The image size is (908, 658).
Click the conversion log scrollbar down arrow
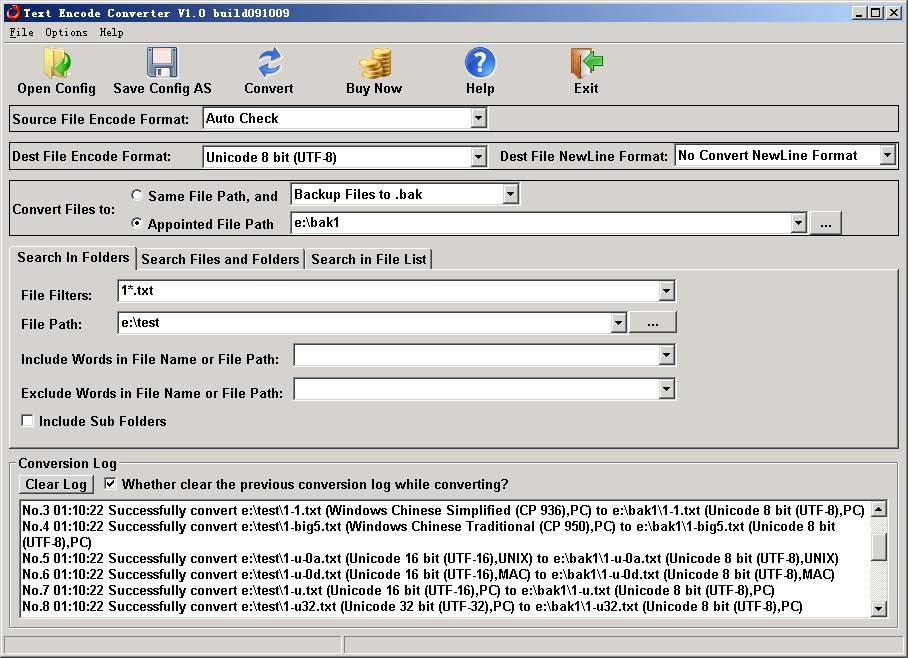point(879,608)
